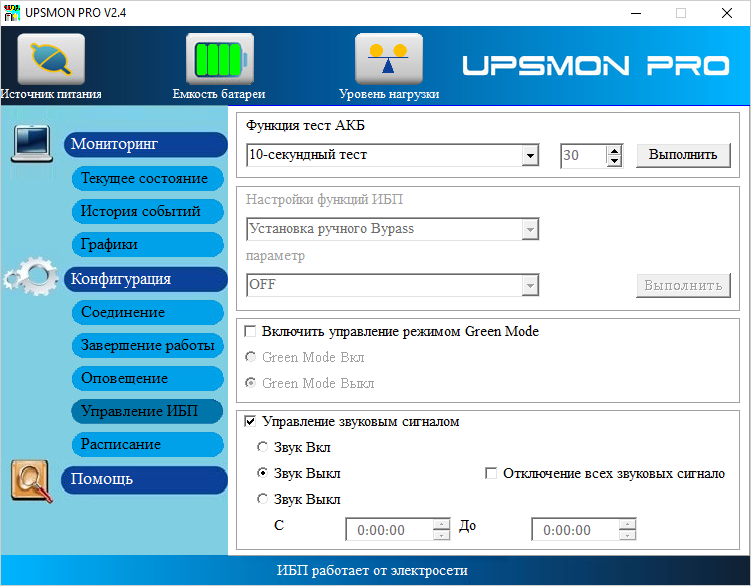Run battery test with Выполнить button
The height and width of the screenshot is (586, 751).
tap(683, 155)
